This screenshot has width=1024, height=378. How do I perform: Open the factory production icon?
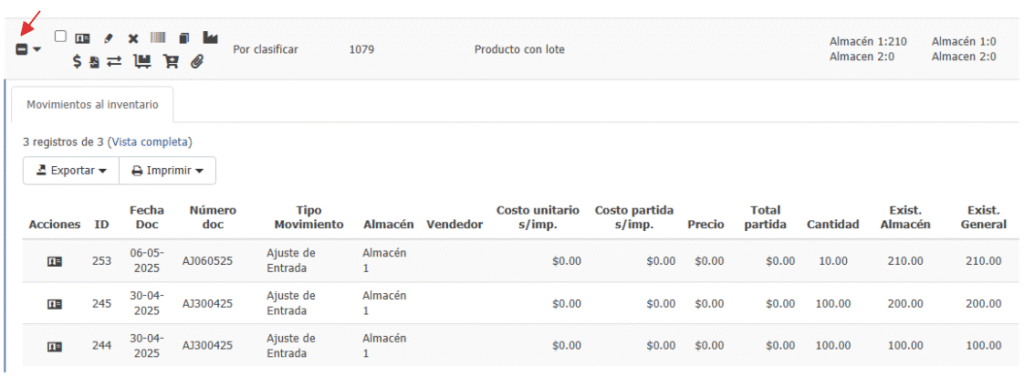point(210,38)
